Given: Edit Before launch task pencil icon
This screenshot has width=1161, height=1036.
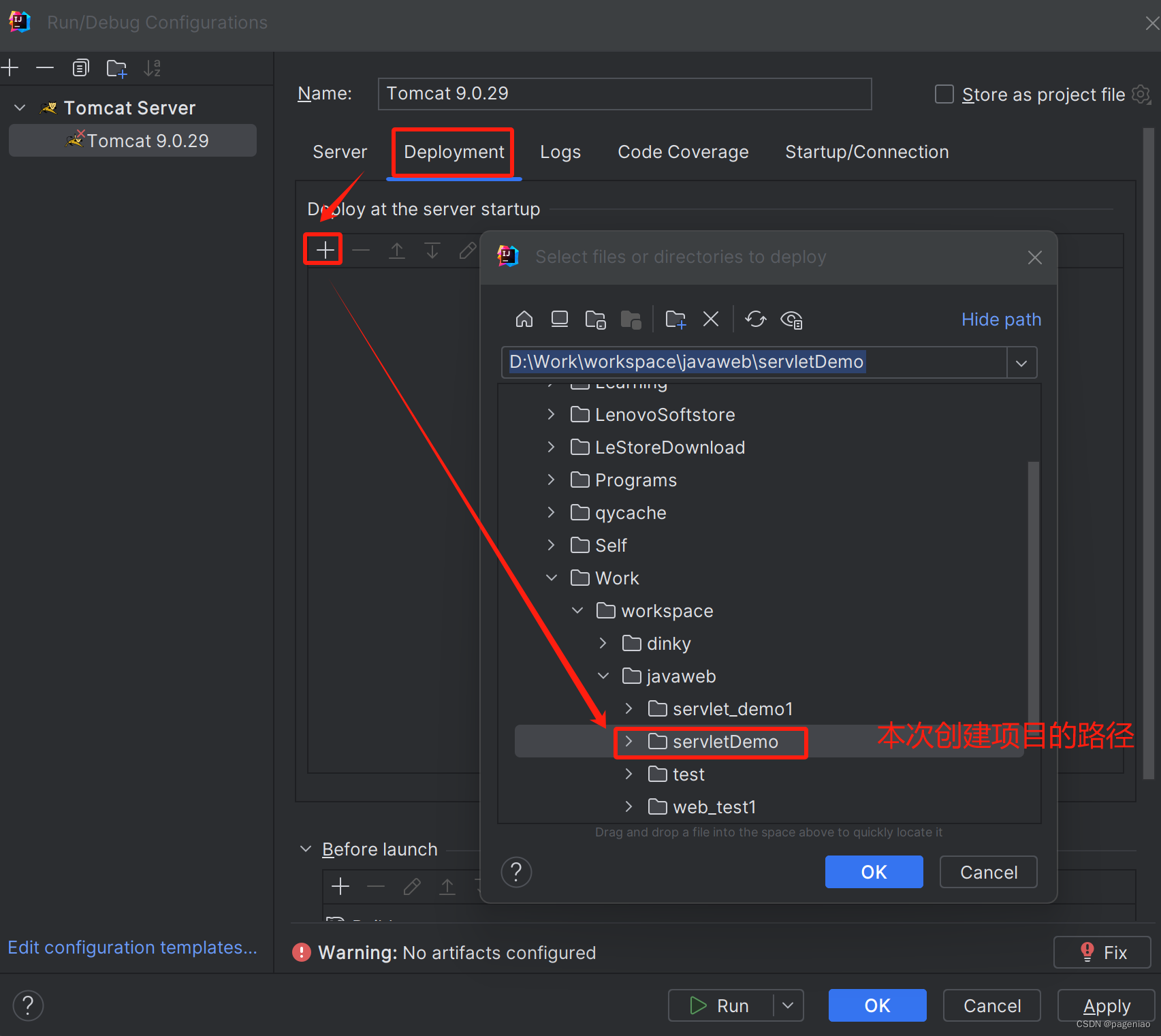Looking at the screenshot, I should [411, 886].
